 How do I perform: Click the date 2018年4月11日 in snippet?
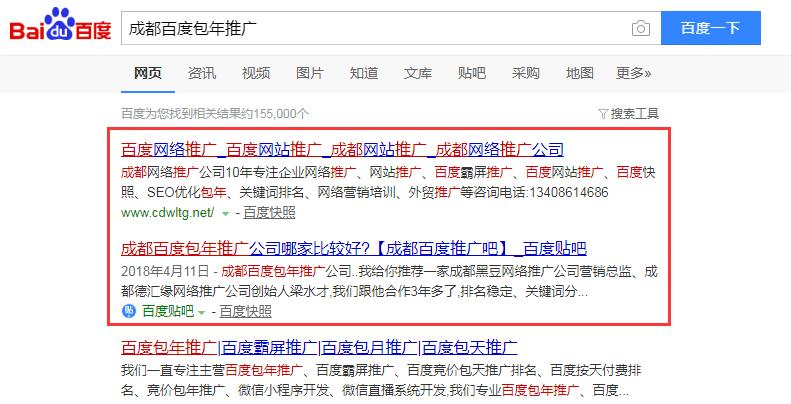point(165,271)
